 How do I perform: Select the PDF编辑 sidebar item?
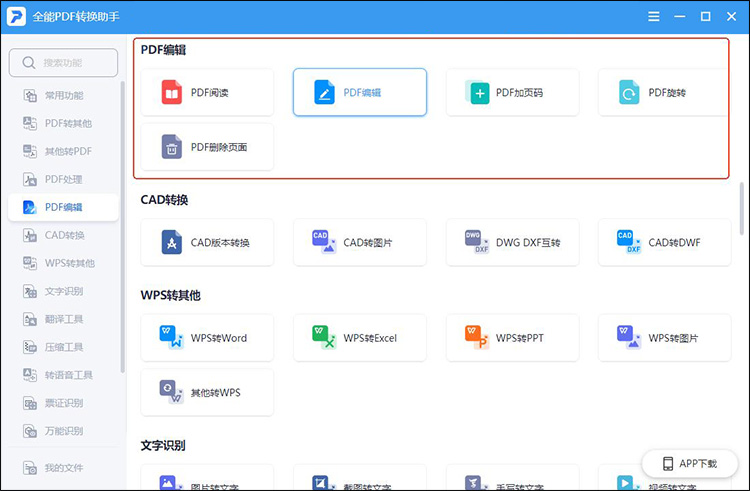[x=63, y=207]
